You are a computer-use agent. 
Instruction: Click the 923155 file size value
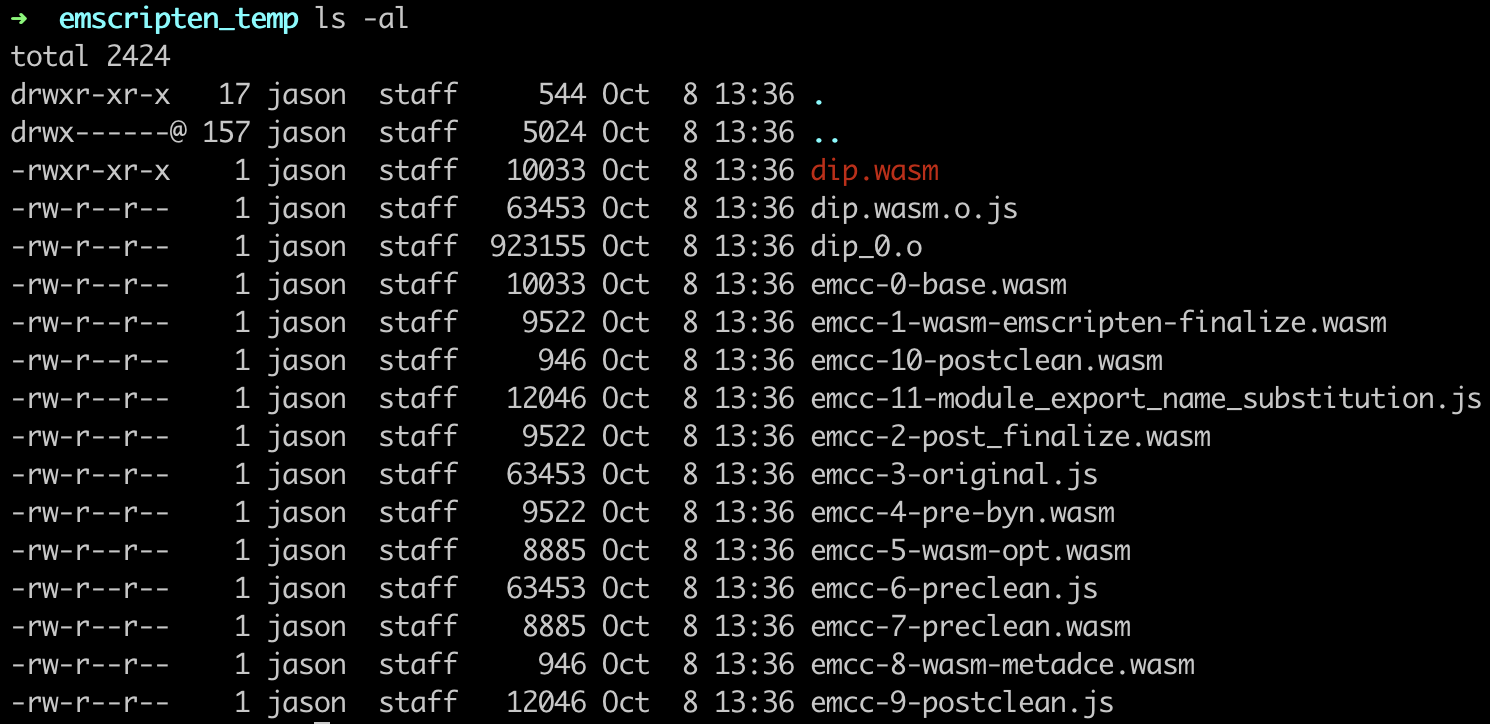coord(537,247)
